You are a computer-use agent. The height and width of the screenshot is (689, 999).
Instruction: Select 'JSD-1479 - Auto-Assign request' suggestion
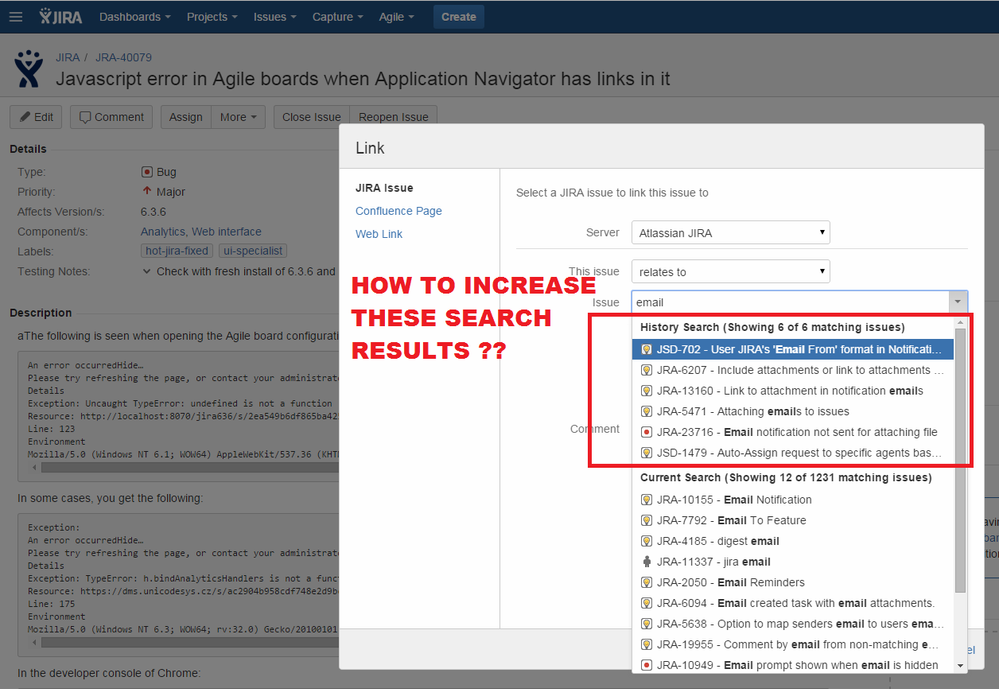(793, 453)
